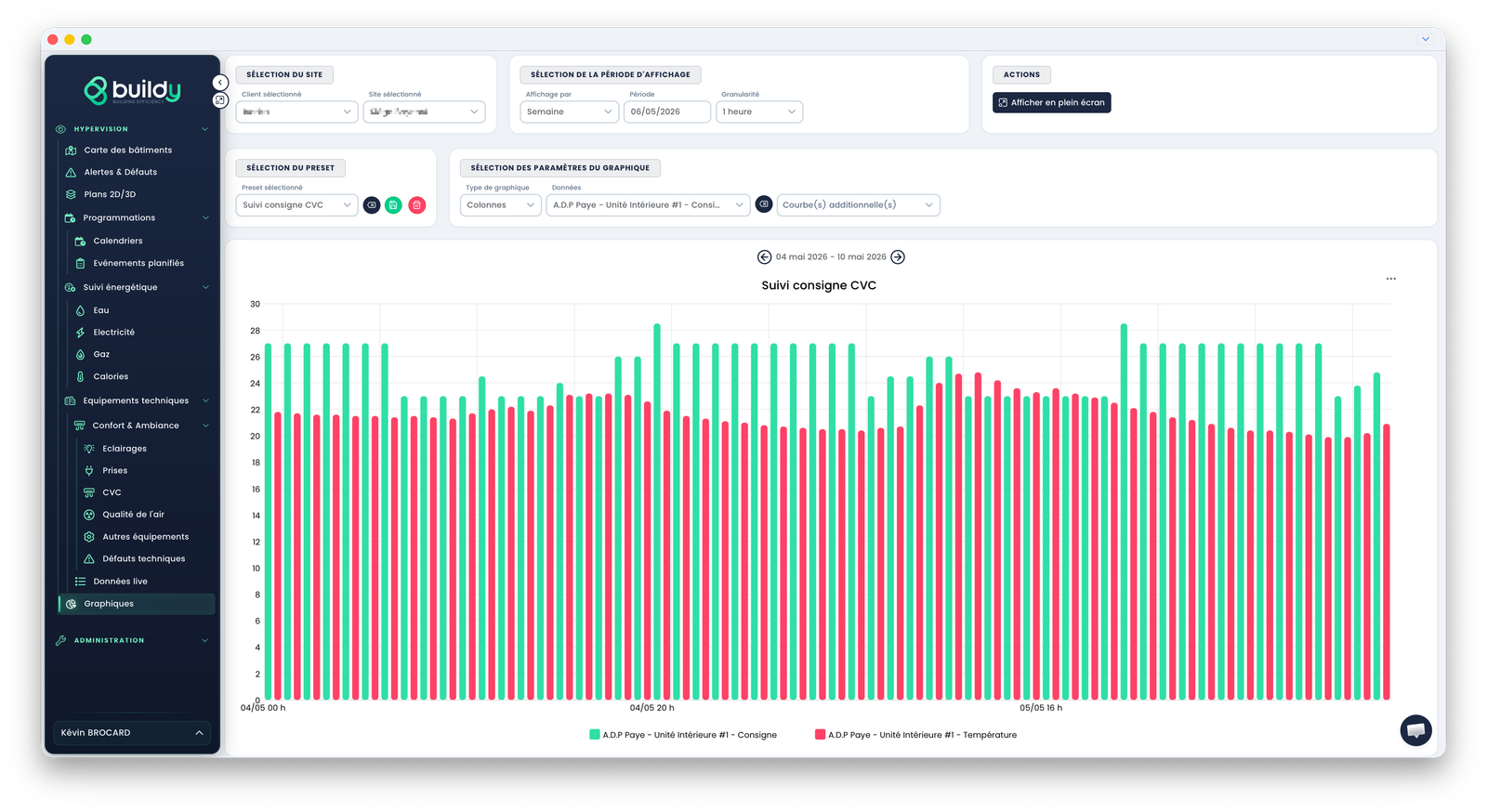Toggle the Consigne series in legend
The height and width of the screenshot is (812, 1487).
[x=683, y=735]
